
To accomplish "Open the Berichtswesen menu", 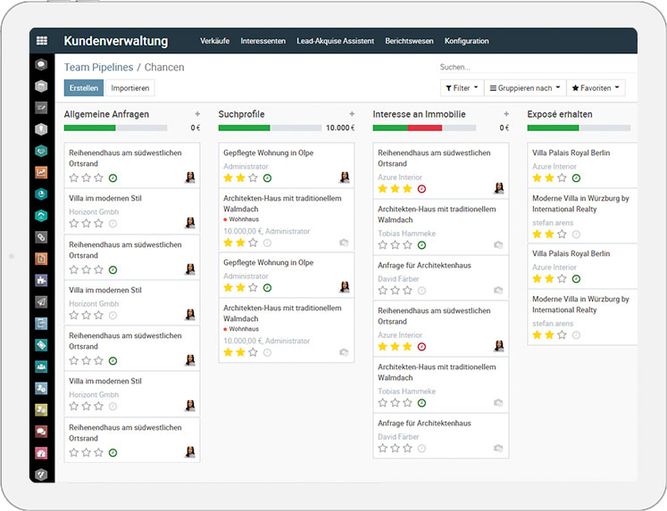I will [409, 41].
